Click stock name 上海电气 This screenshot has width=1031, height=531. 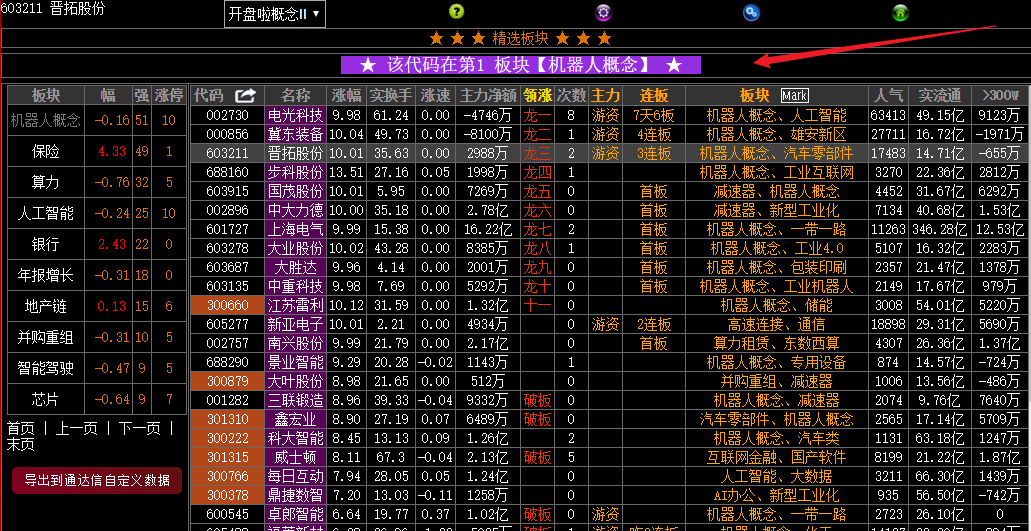[x=296, y=230]
